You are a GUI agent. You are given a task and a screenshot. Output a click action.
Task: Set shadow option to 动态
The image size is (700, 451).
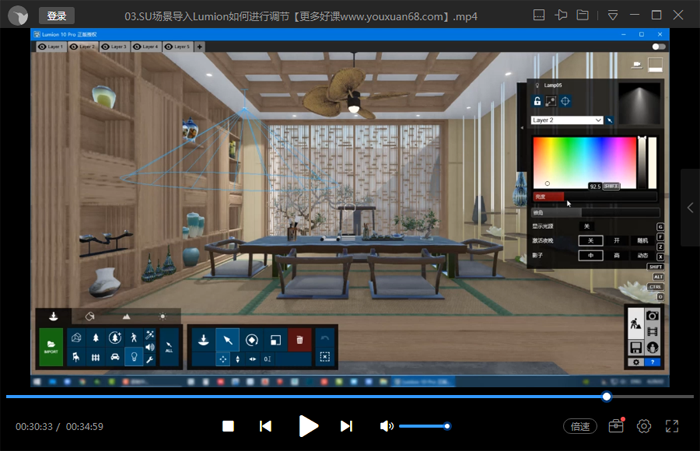[643, 255]
